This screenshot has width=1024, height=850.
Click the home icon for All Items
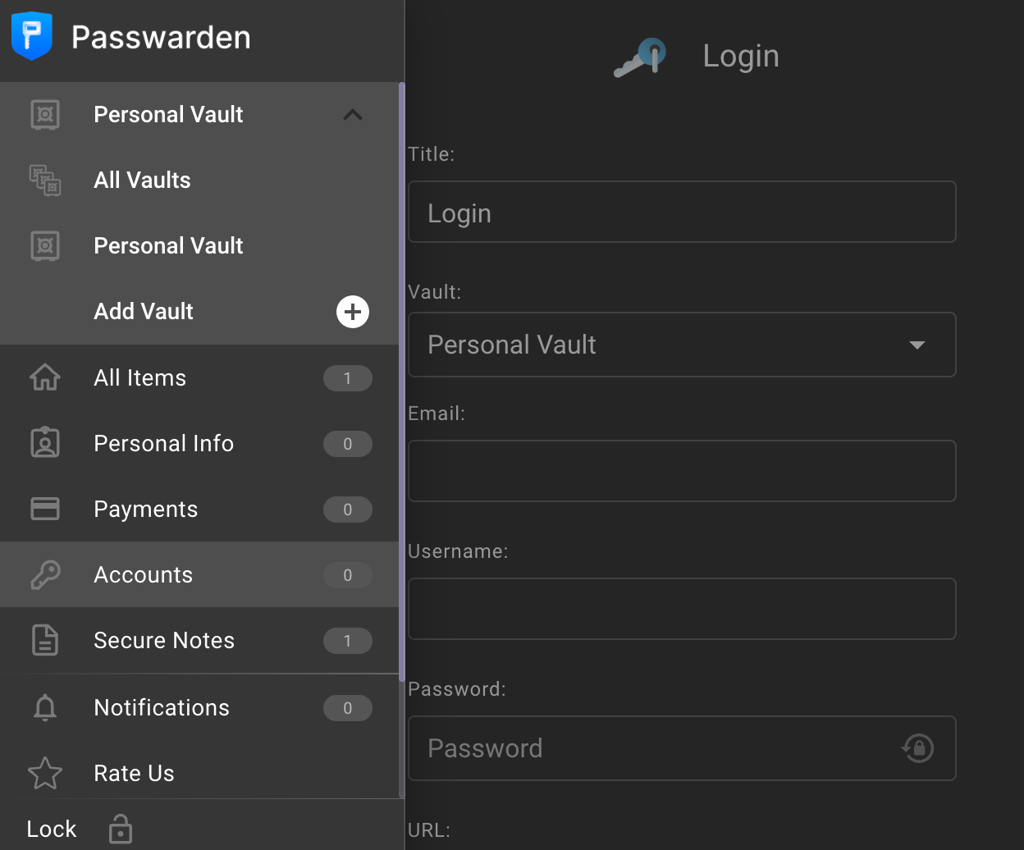coord(45,377)
